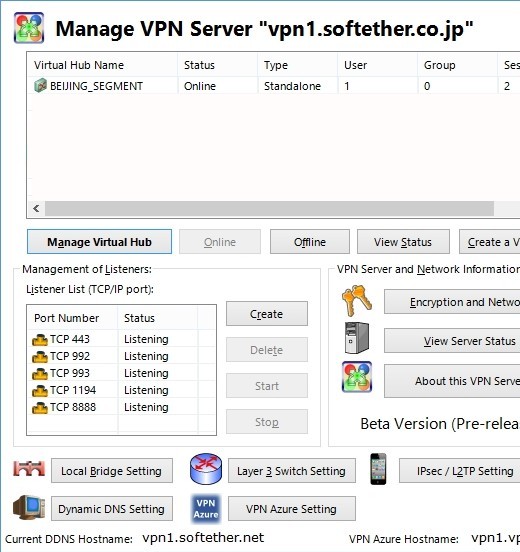Click the Layer 3 router icon
Screen dimensions: 520x552
(x=206, y=469)
